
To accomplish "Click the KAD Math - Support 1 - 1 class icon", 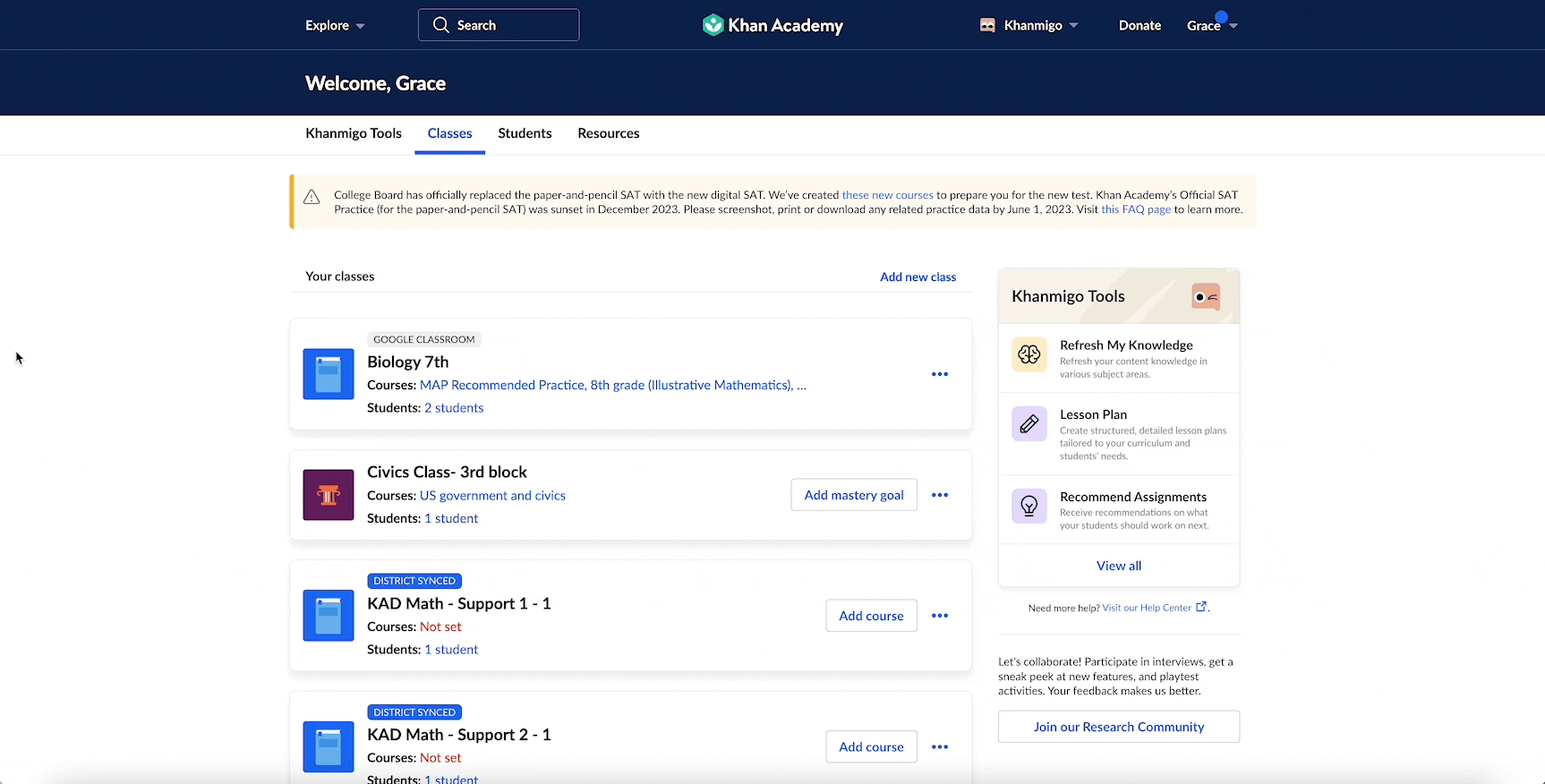I will tap(329, 616).
